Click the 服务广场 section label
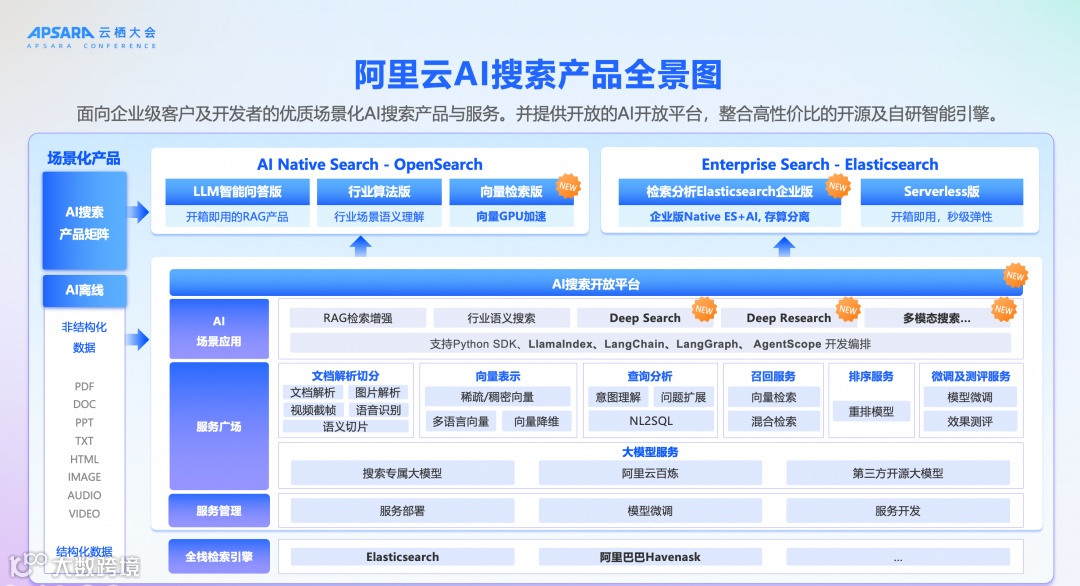The image size is (1080, 586). click(x=219, y=426)
